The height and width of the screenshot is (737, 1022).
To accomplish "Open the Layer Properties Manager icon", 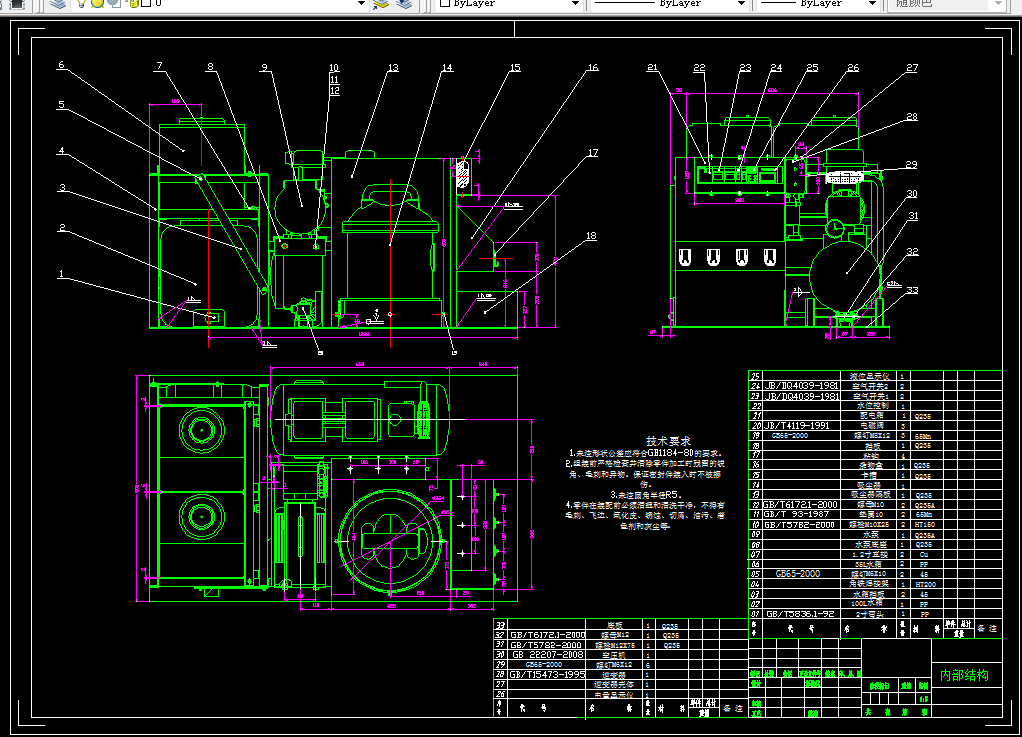I will point(58,4).
